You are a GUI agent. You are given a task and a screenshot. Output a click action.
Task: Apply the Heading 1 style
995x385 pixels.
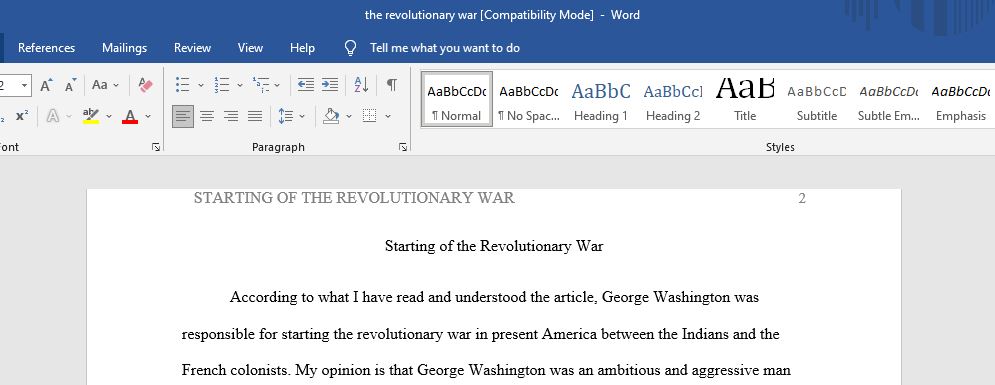(600, 99)
